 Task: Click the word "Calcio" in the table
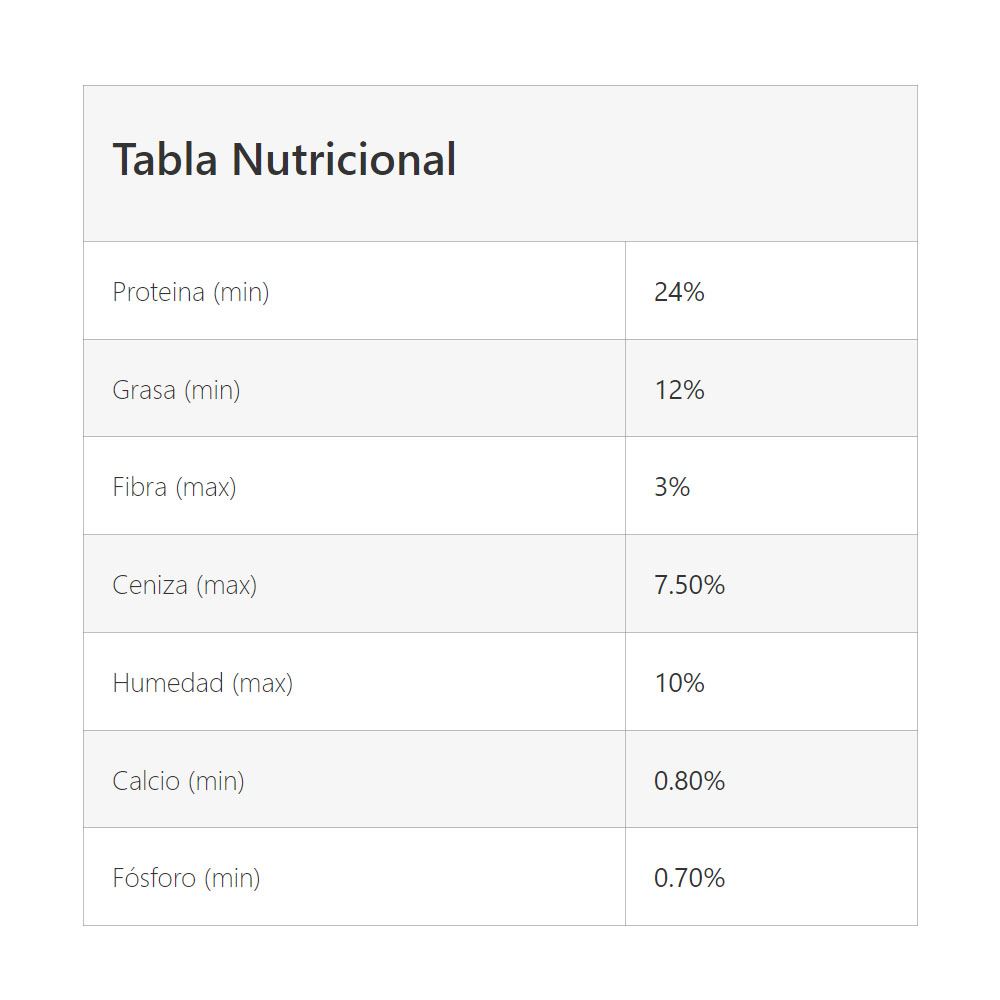tap(146, 781)
